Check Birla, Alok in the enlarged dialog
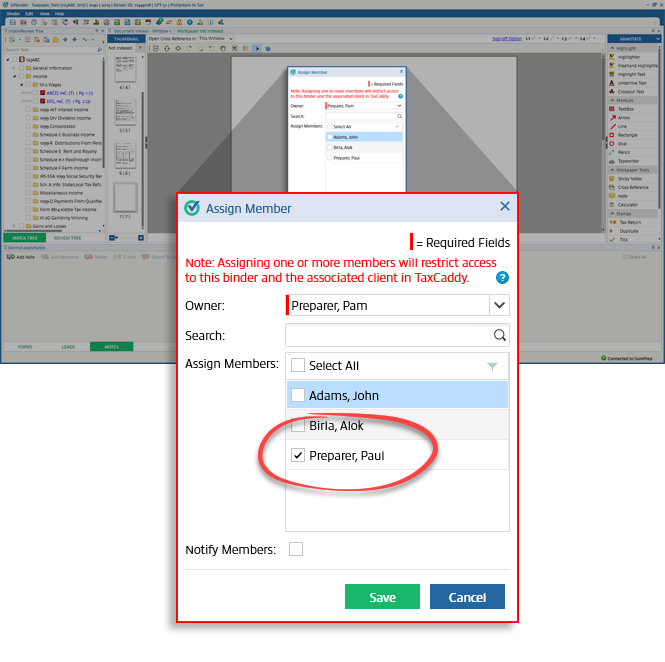 (x=298, y=425)
